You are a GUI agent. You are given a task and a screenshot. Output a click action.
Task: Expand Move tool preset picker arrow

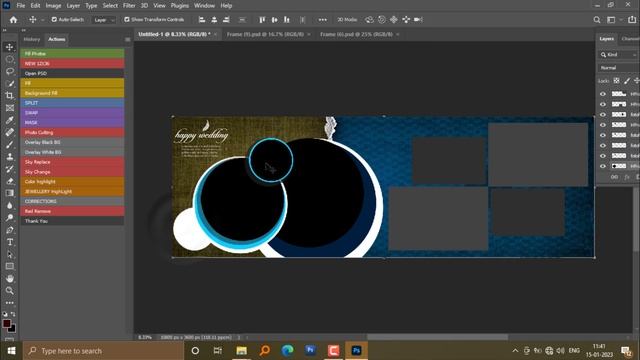pyautogui.click(x=42, y=20)
